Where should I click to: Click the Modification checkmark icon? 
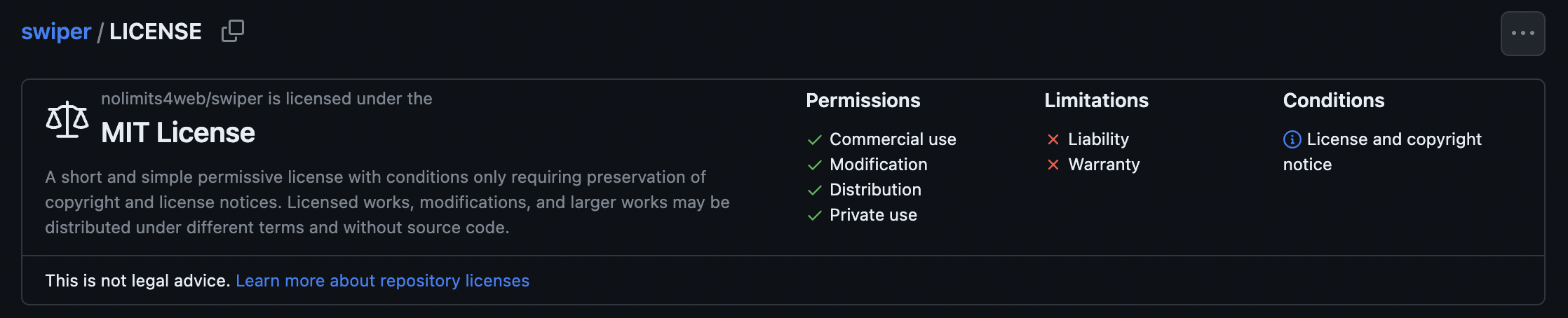tap(814, 165)
